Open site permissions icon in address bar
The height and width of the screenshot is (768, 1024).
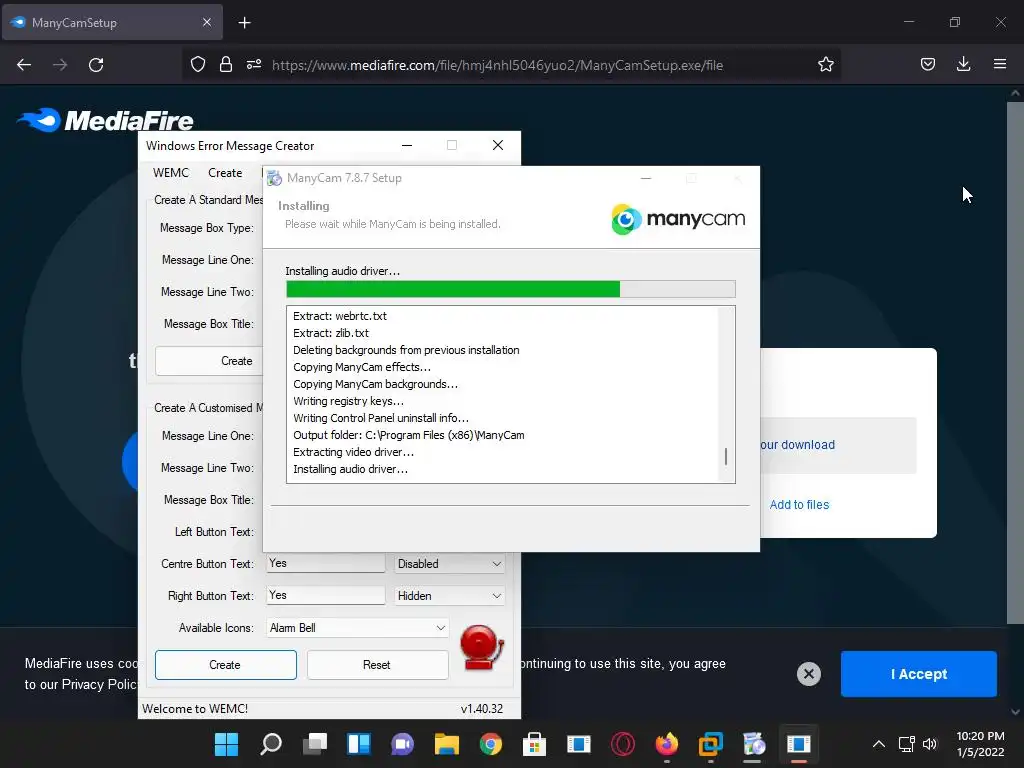[254, 65]
